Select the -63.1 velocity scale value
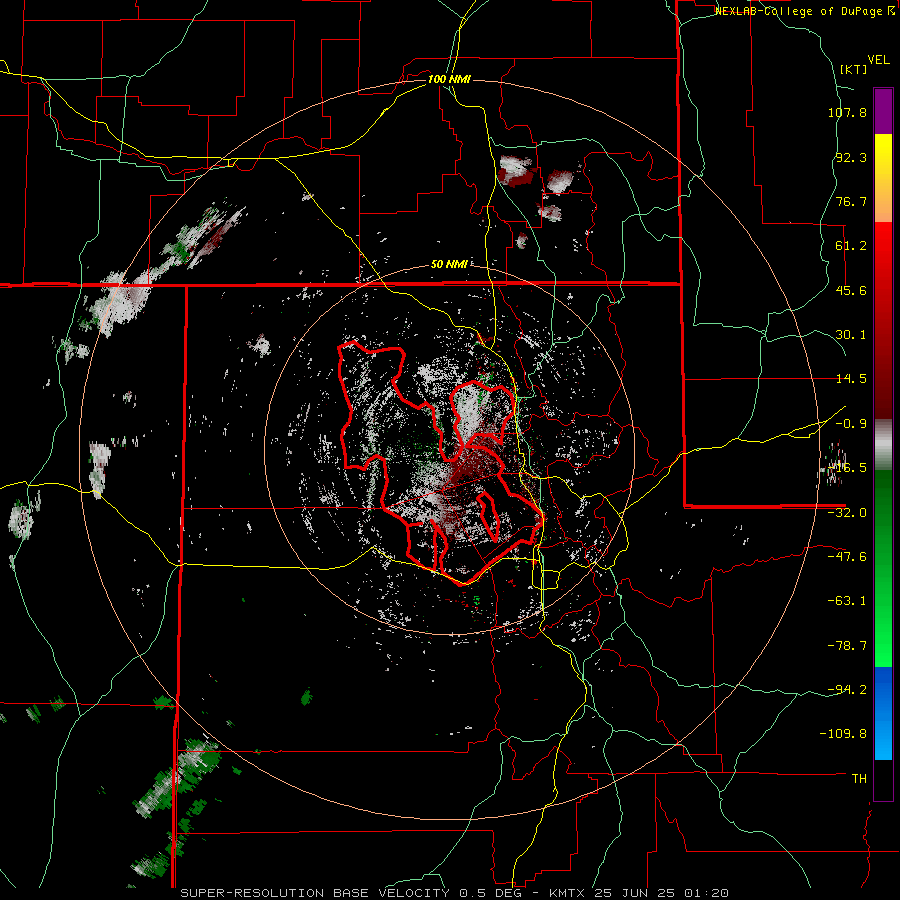Viewport: 900px width, 900px height. coord(847,601)
